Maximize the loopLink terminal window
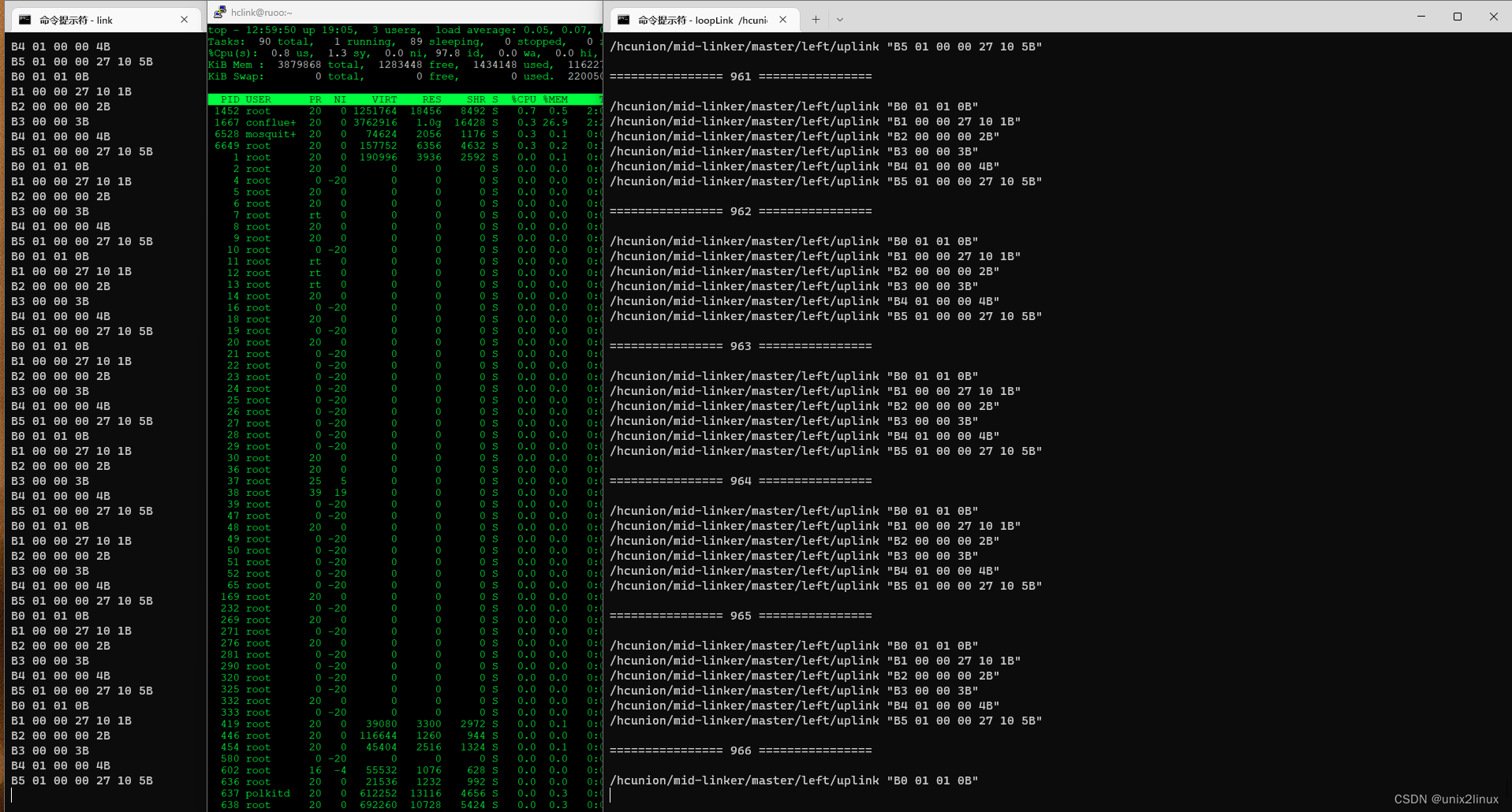The height and width of the screenshot is (812, 1512). point(1458,17)
